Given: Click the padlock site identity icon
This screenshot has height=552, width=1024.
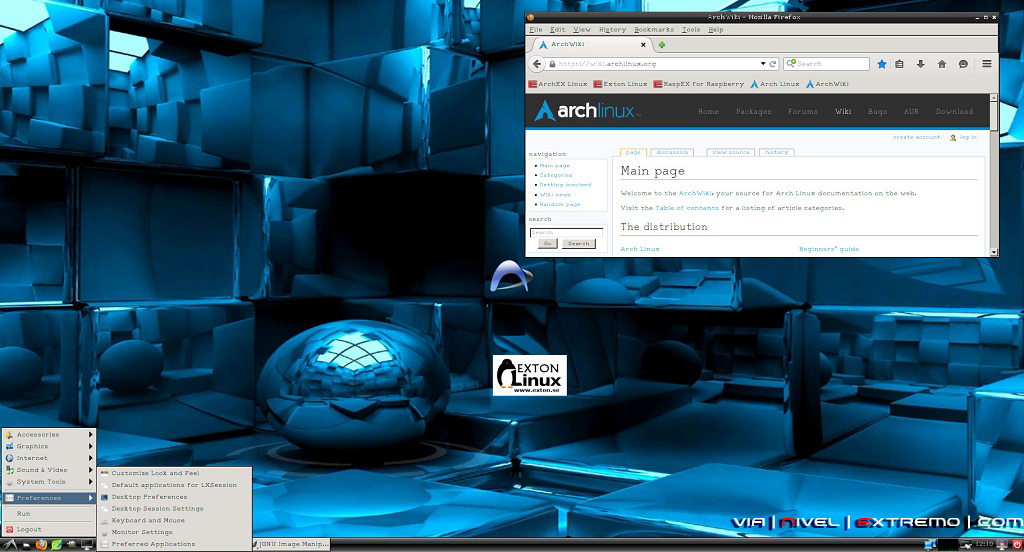Looking at the screenshot, I should [x=552, y=64].
